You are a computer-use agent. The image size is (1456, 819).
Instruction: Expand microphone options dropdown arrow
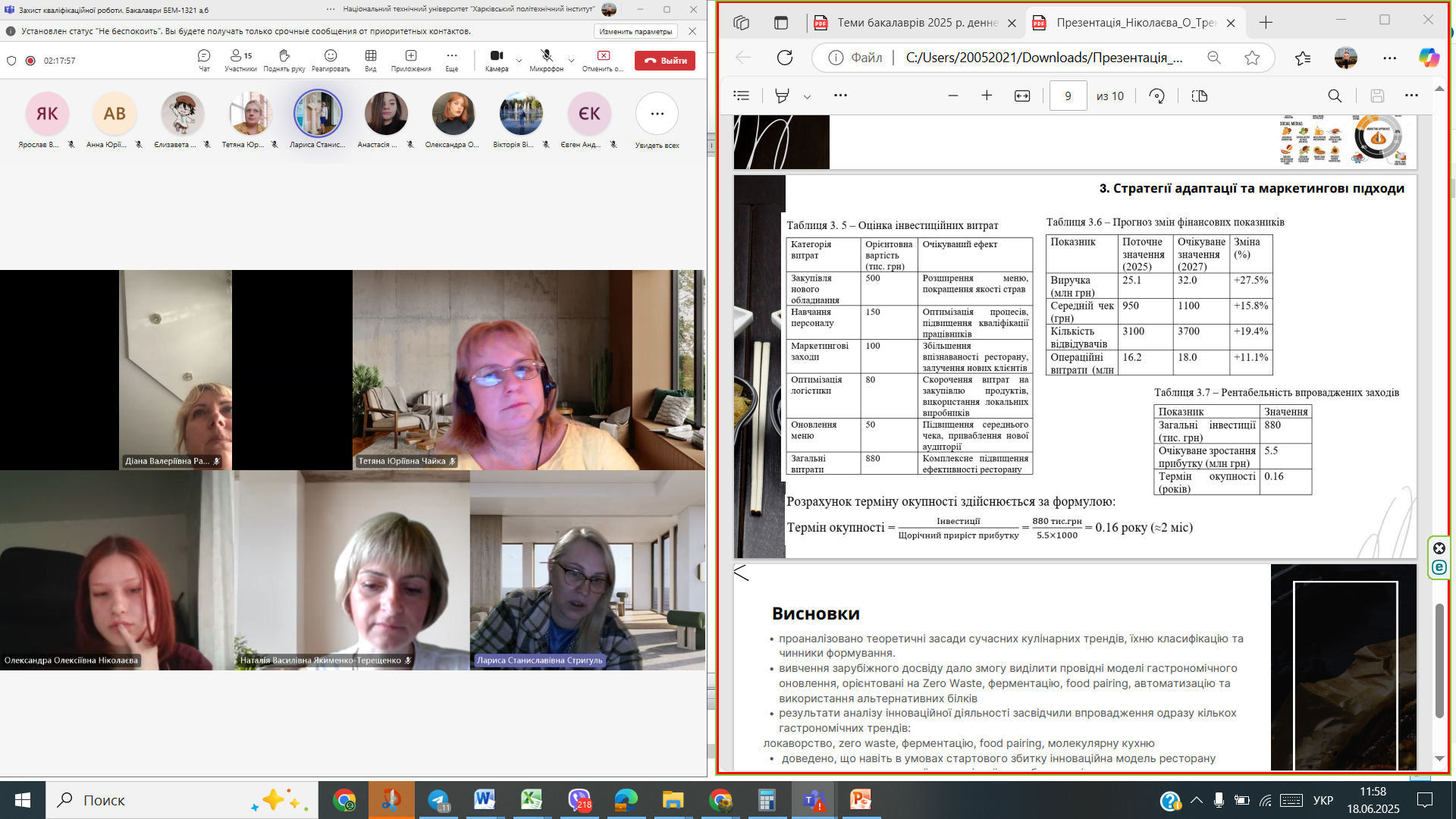[571, 60]
